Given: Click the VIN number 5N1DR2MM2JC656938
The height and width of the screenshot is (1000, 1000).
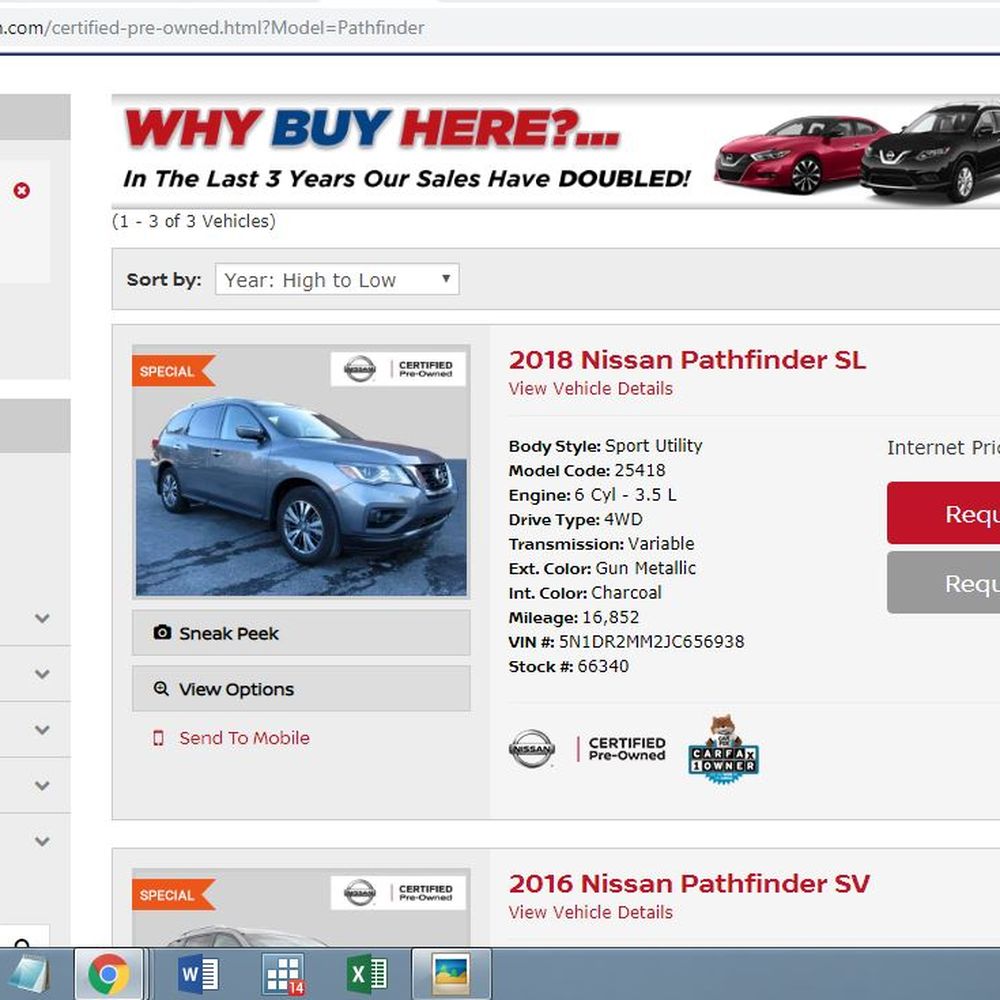Looking at the screenshot, I should tap(651, 642).
